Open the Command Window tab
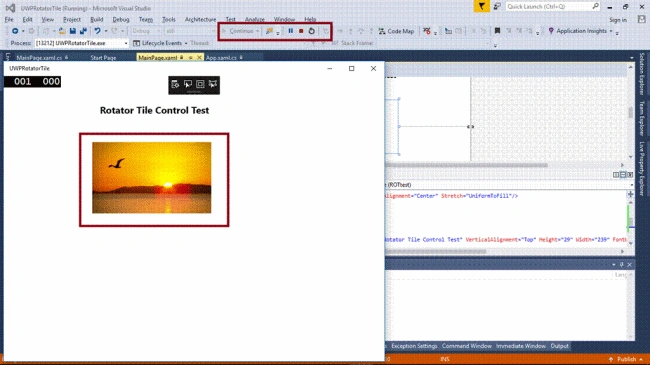Viewport: 650px width, 365px height. pos(466,346)
